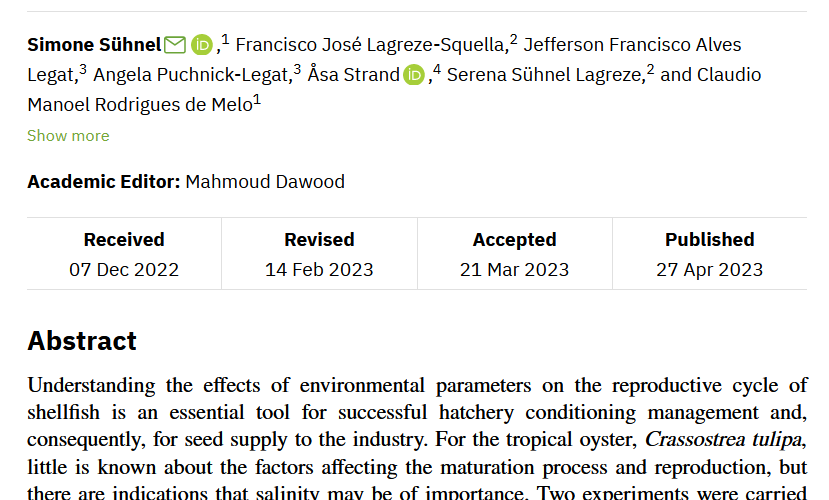Click the Abstract section heading
829x500 pixels.
[82, 341]
